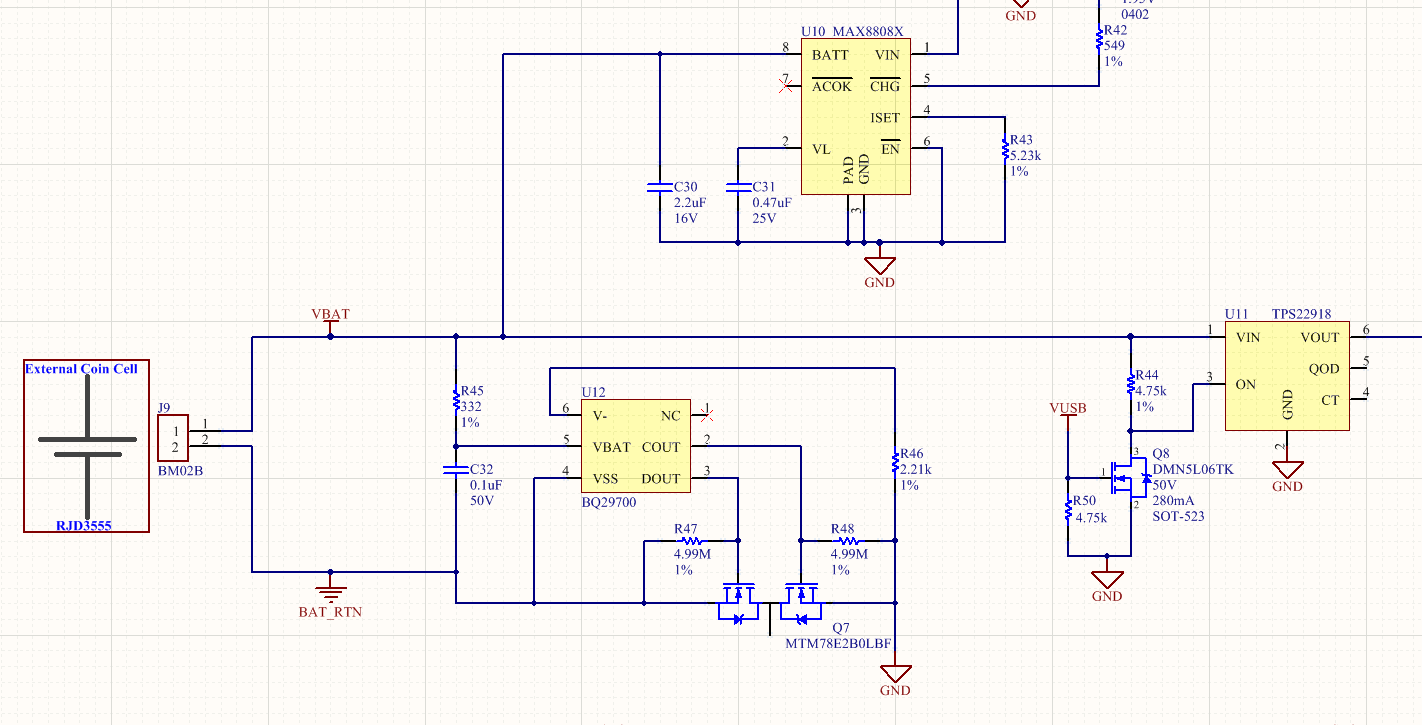Click the 4.75k value of R50
Screen dimensions: 1422x725
tap(1091, 517)
